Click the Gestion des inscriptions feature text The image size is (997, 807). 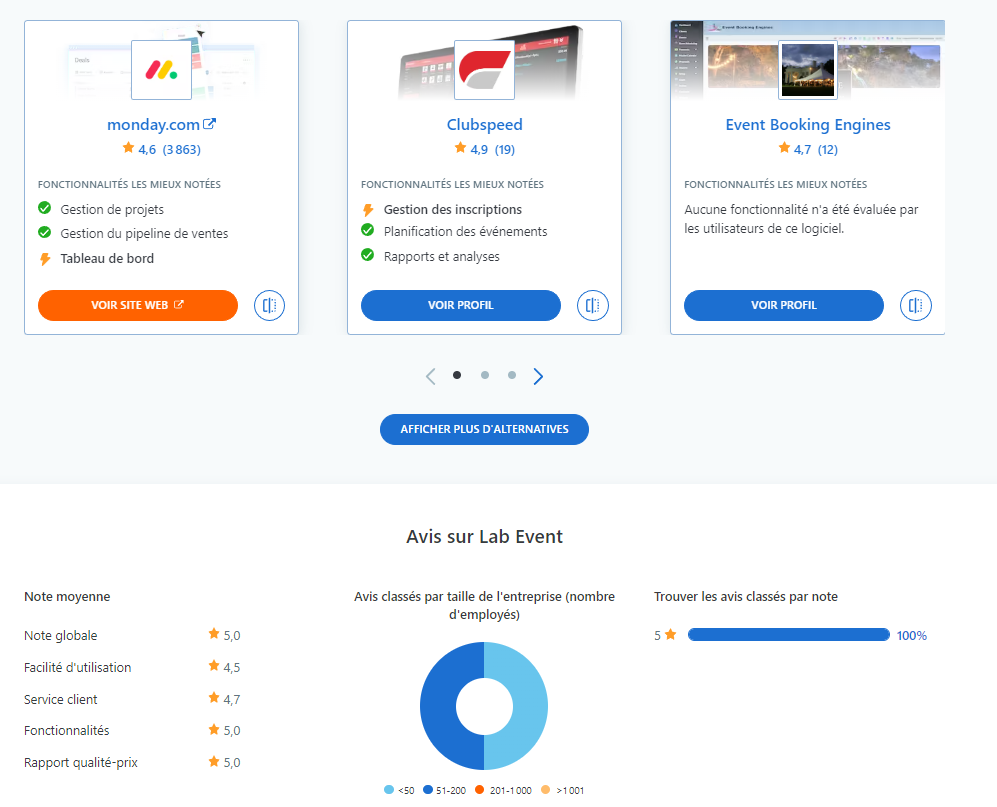click(453, 209)
